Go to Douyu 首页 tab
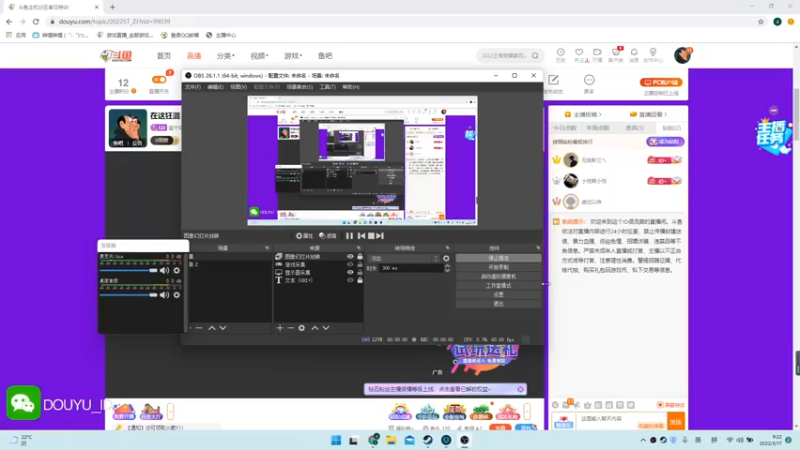 tap(164, 56)
